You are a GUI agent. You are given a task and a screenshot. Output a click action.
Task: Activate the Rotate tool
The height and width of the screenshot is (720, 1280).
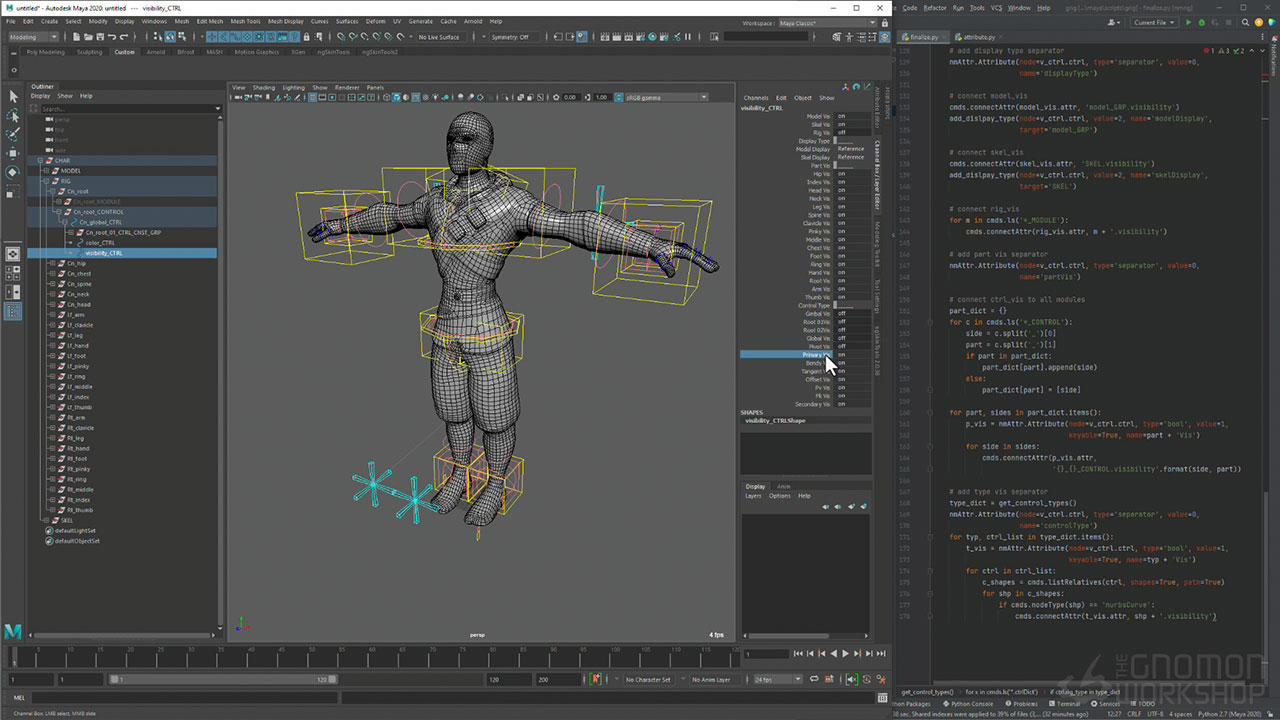point(14,172)
